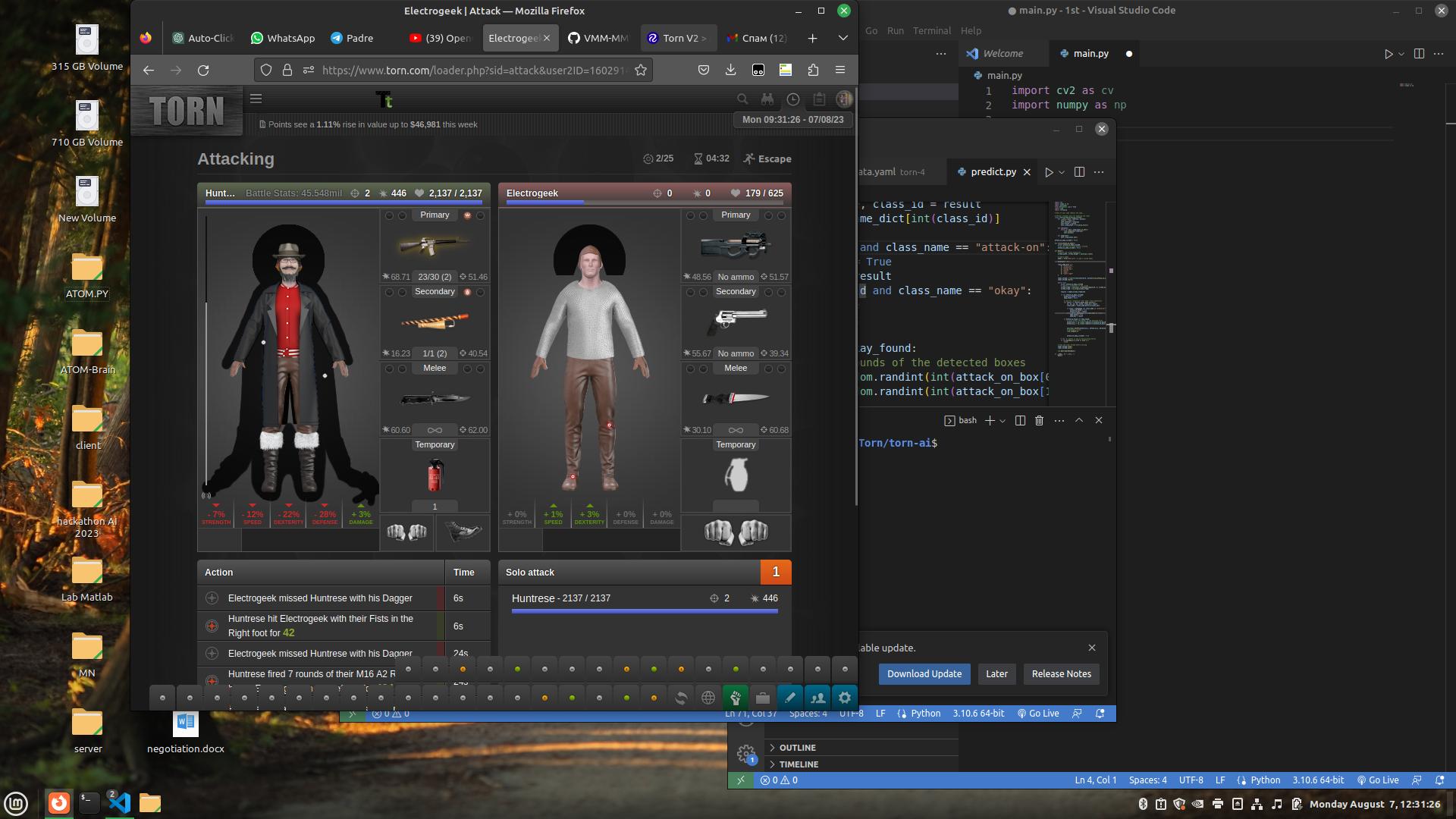1456x819 pixels.
Task: Click Escape to flee the fight
Action: click(x=767, y=159)
